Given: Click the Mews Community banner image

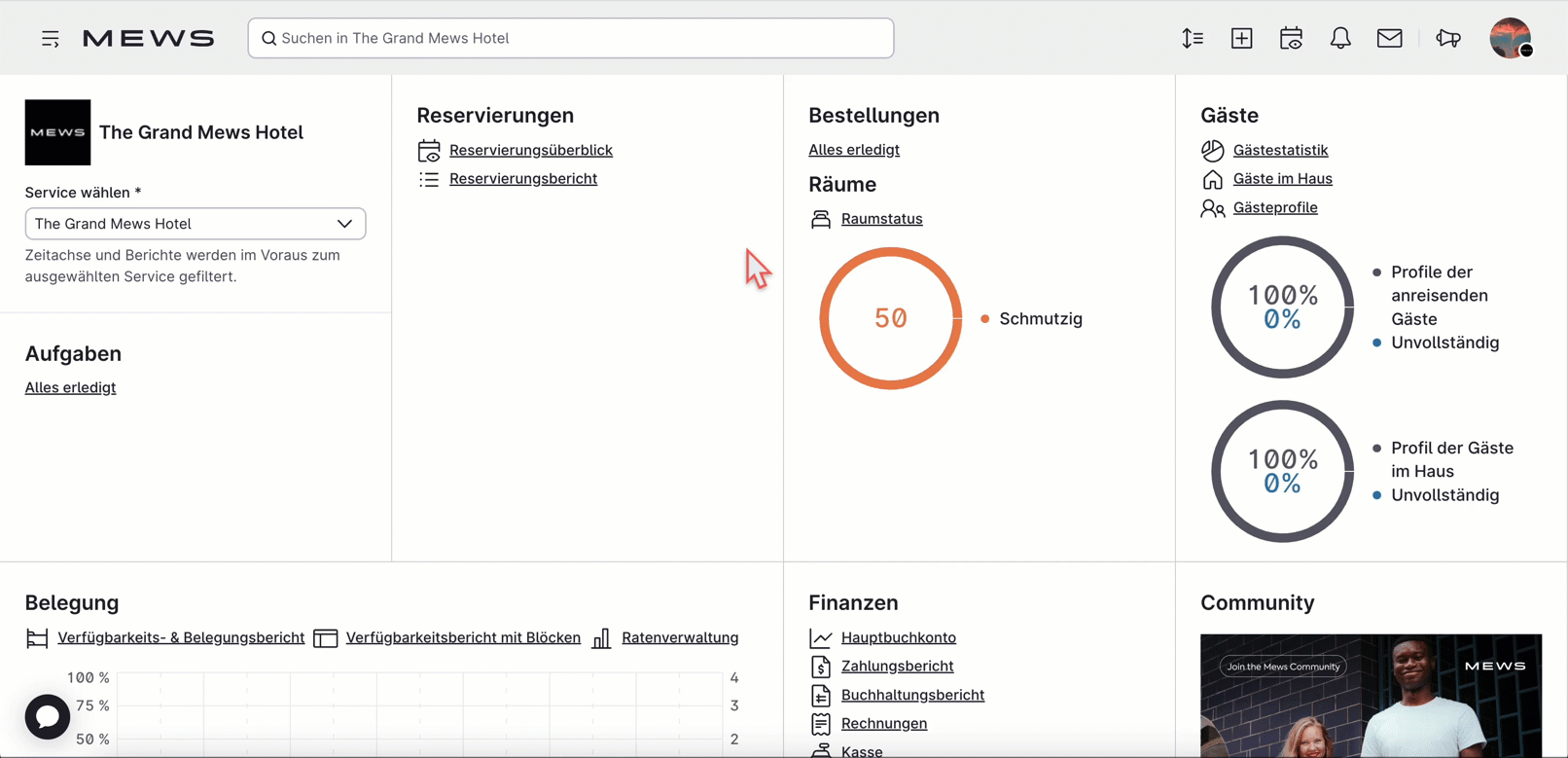Looking at the screenshot, I should coord(1371,696).
